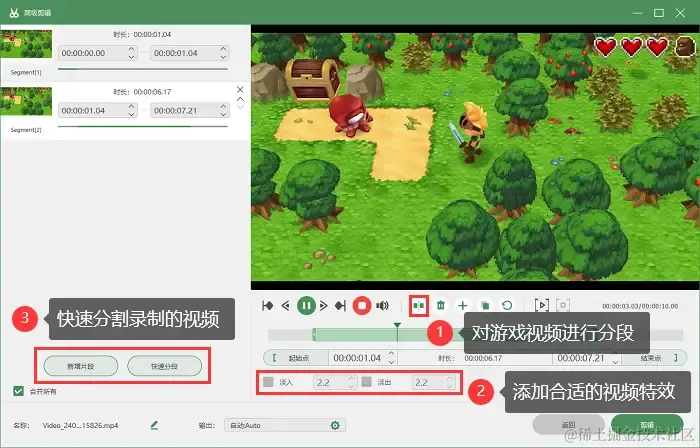Add new segment plus icon

pos(463,306)
